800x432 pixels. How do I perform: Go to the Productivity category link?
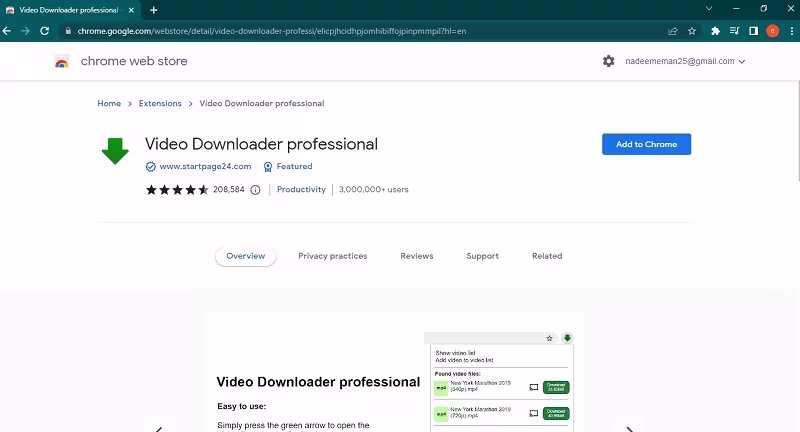[301, 189]
